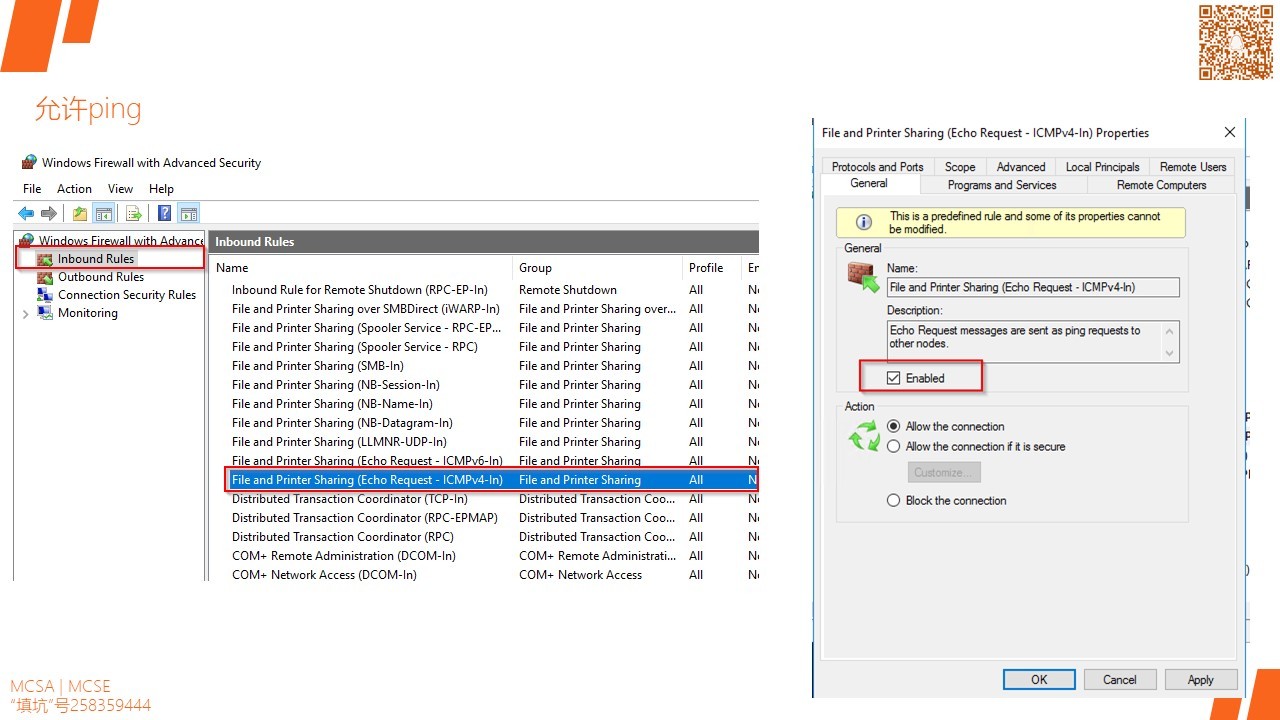Screen dimensions: 1280x720
Task: Click the Inbound Rules firewall icon in tree
Action: coord(44,259)
